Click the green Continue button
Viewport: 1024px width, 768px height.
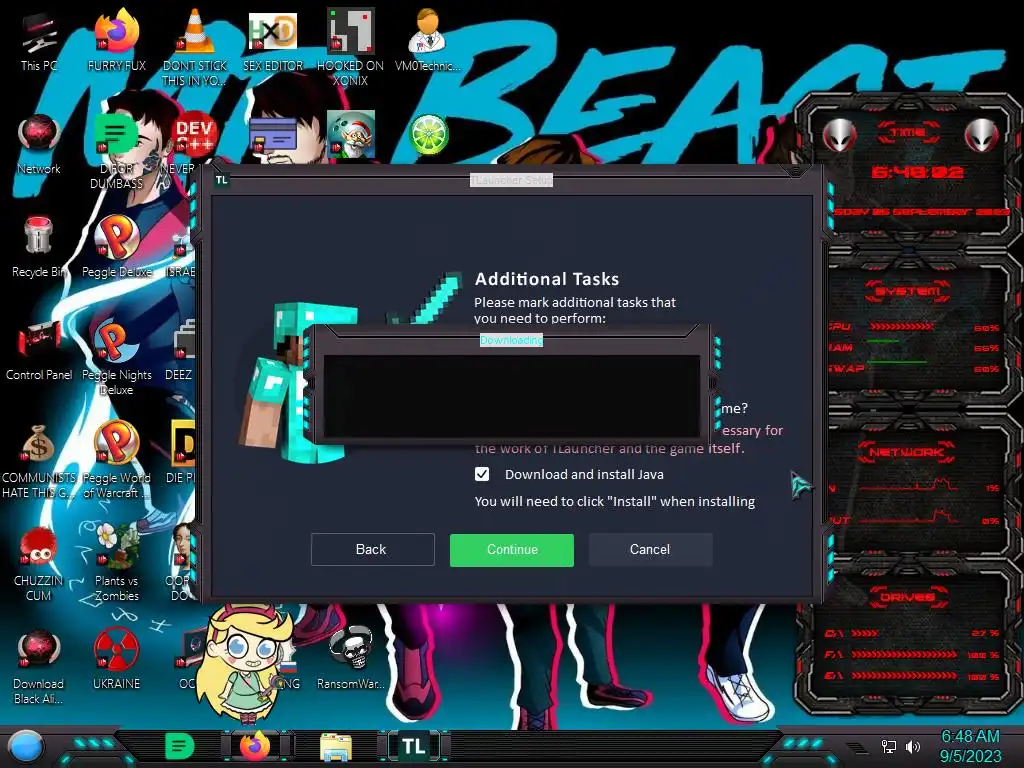point(512,550)
